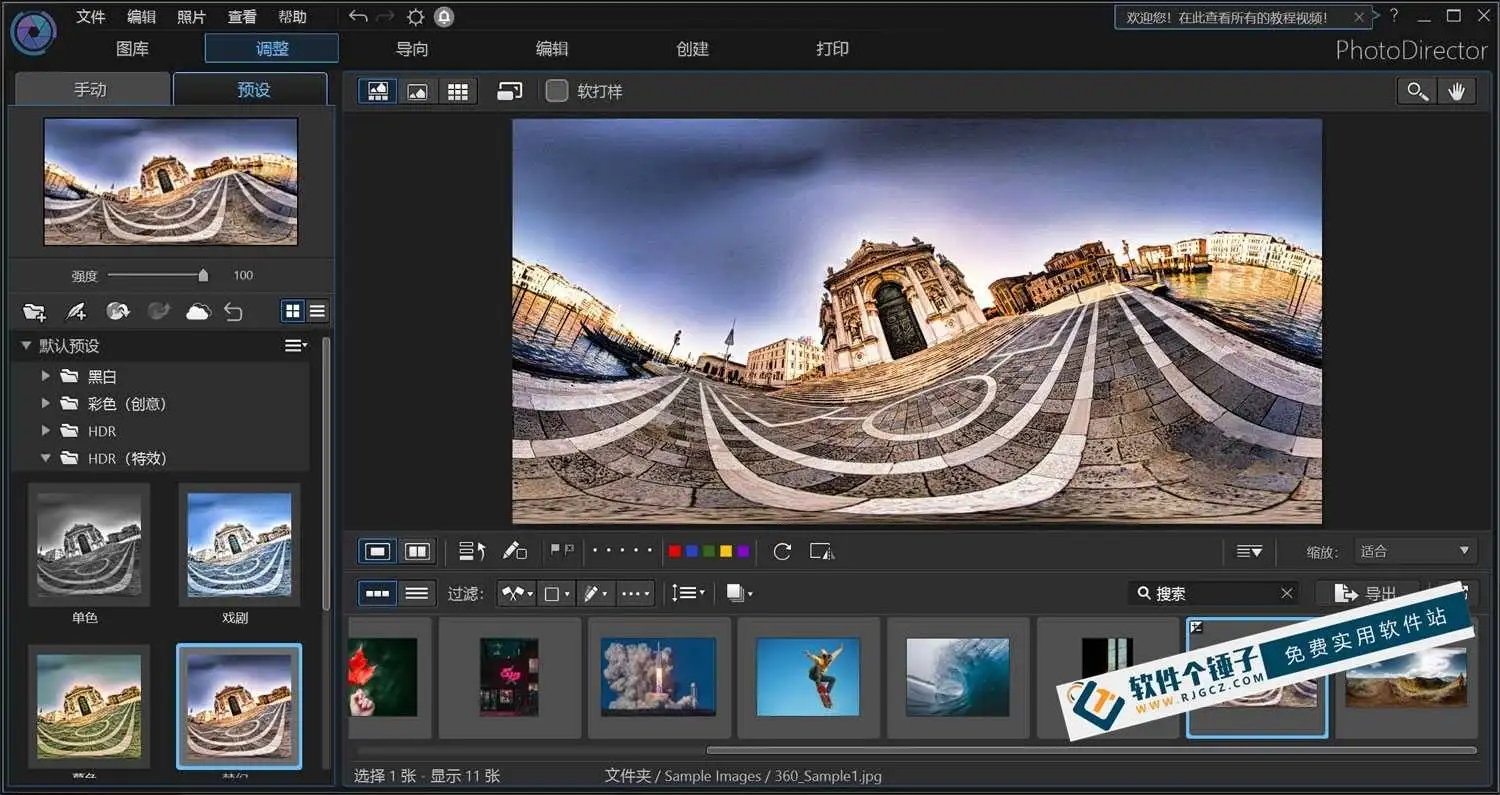Open the 文件 file menu
The image size is (1500, 795).
[x=91, y=17]
